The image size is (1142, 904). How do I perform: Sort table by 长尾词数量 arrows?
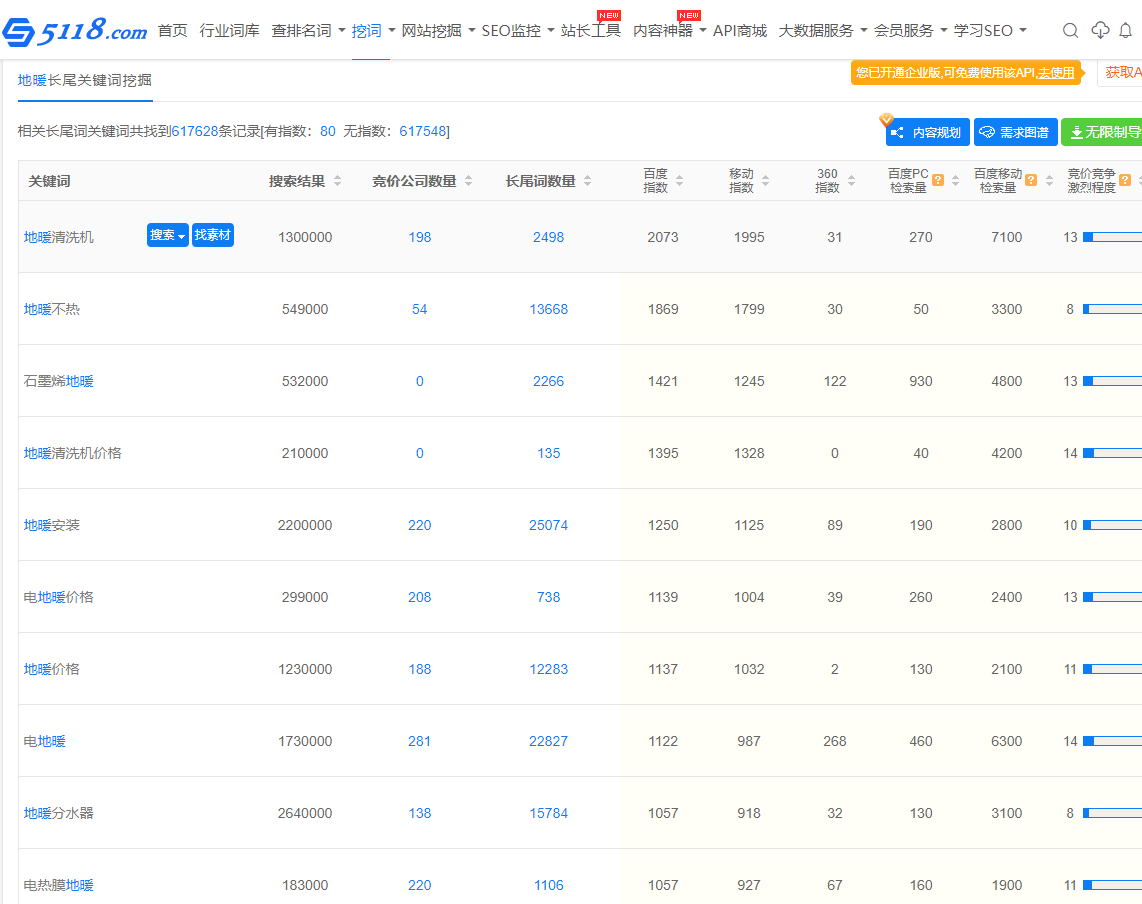coord(588,181)
